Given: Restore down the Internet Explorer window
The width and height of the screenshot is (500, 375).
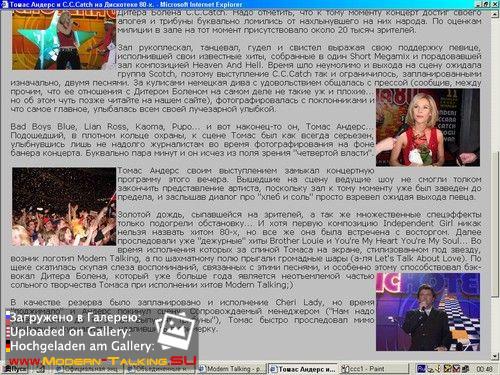Looking at the screenshot, I should pyautogui.click(x=486, y=4).
